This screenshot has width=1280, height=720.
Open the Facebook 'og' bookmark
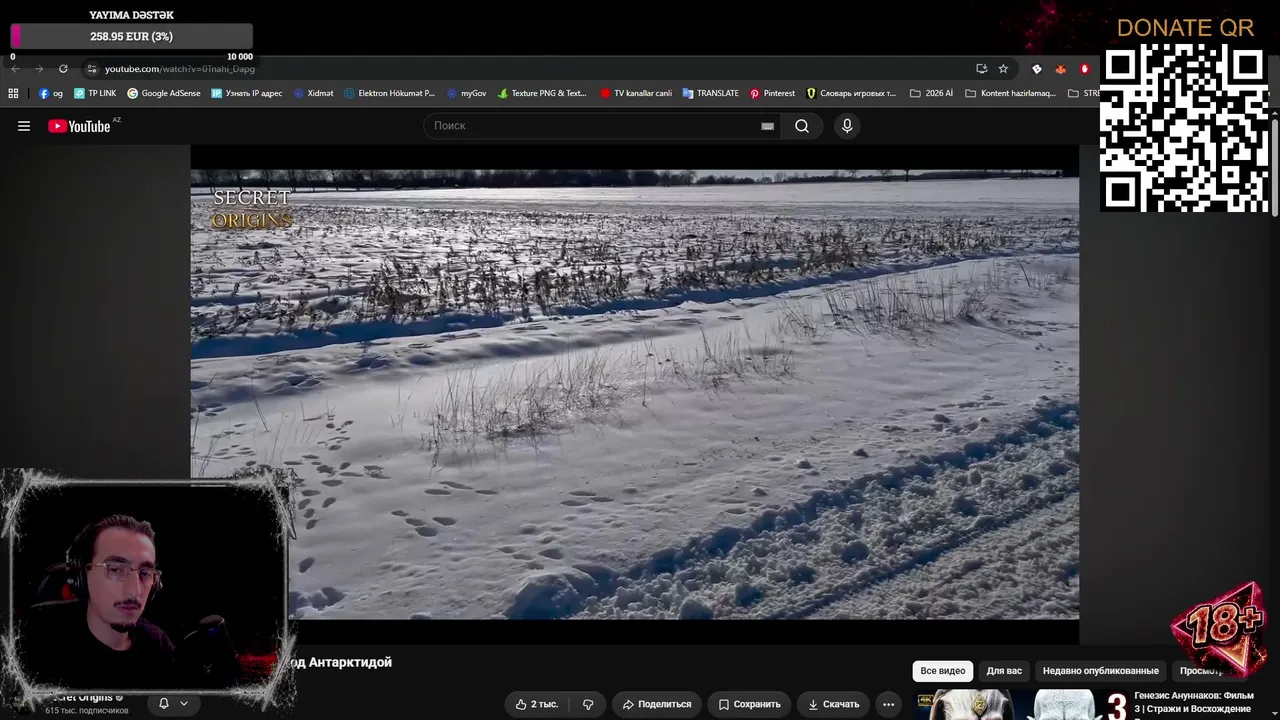[50, 93]
